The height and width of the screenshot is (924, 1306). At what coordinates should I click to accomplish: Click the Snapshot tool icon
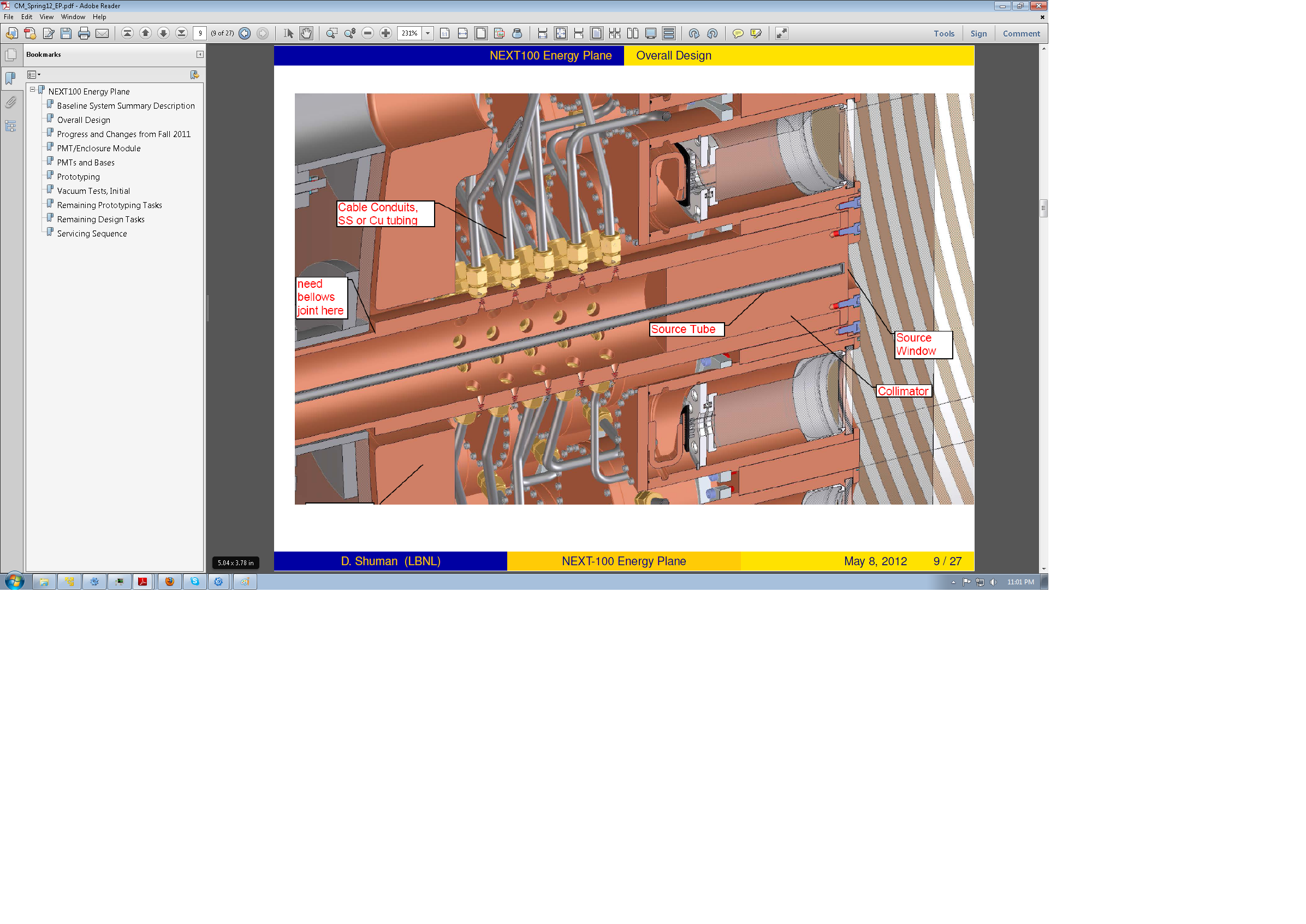500,33
